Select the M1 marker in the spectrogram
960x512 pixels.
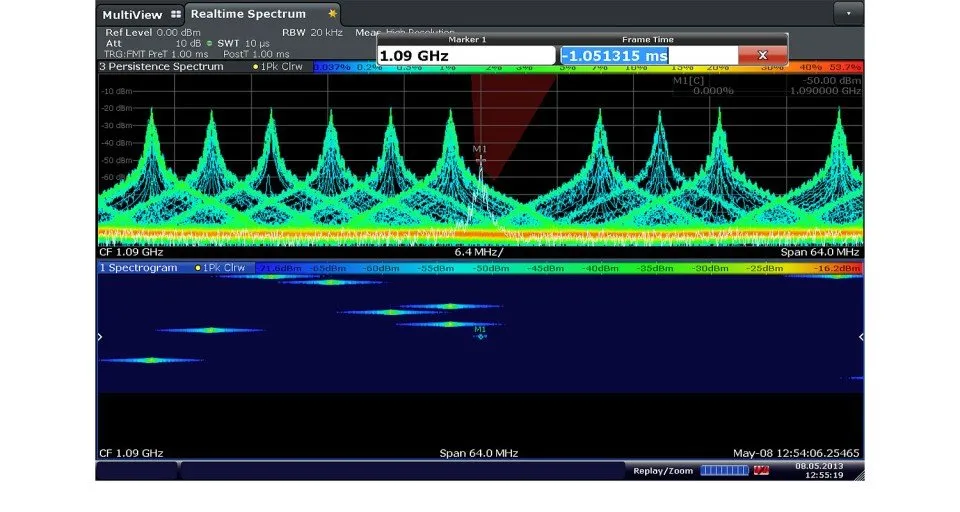480,334
